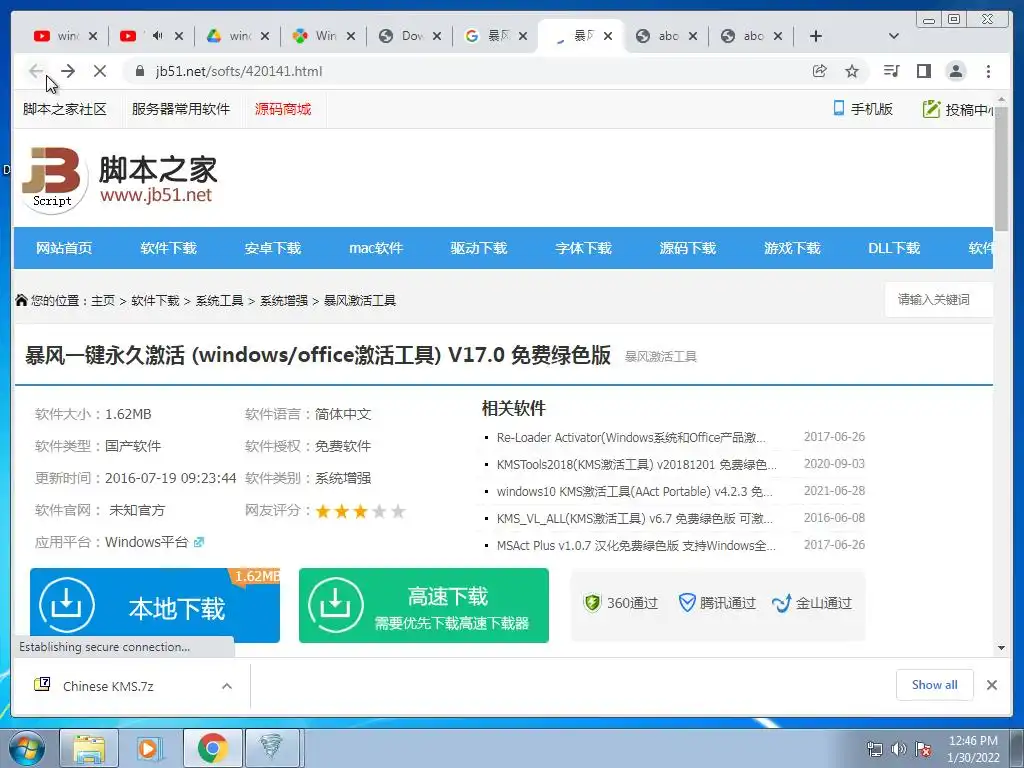Open the Chrome profile avatar
1024x768 pixels.
click(955, 71)
